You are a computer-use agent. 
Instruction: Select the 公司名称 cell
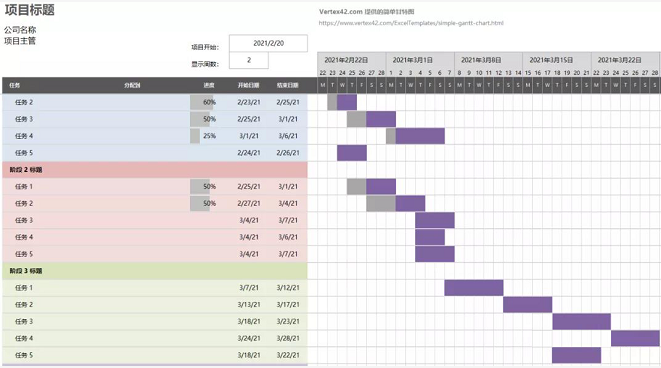[20, 30]
